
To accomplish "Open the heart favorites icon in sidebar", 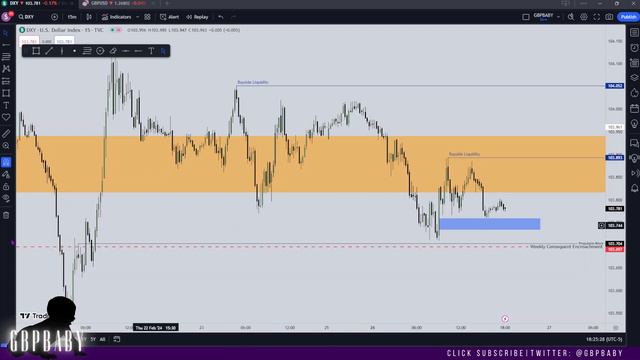I will coord(6,118).
